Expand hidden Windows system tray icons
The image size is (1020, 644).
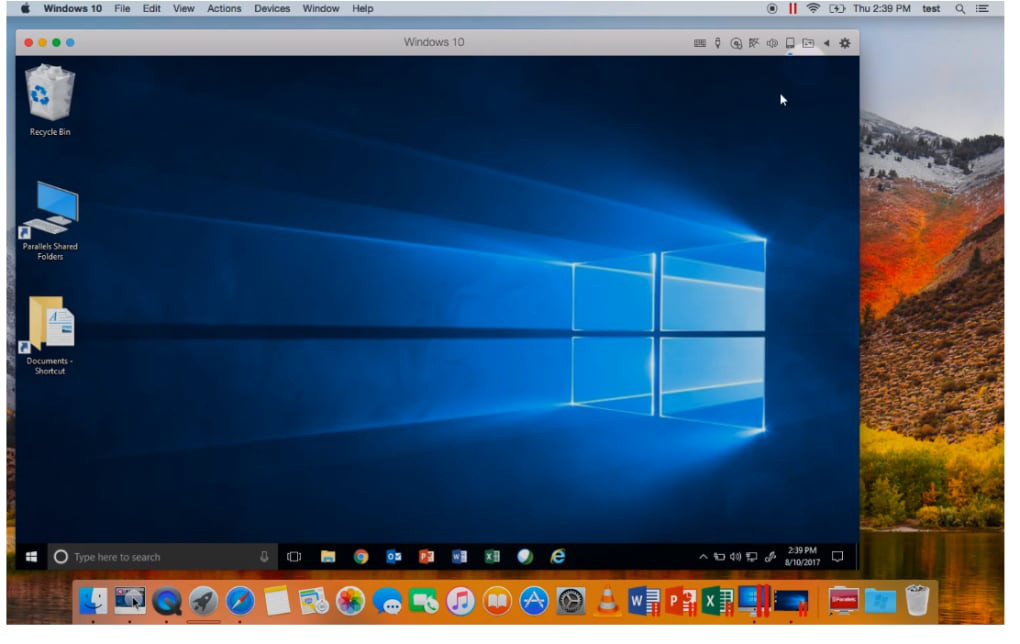coord(703,557)
